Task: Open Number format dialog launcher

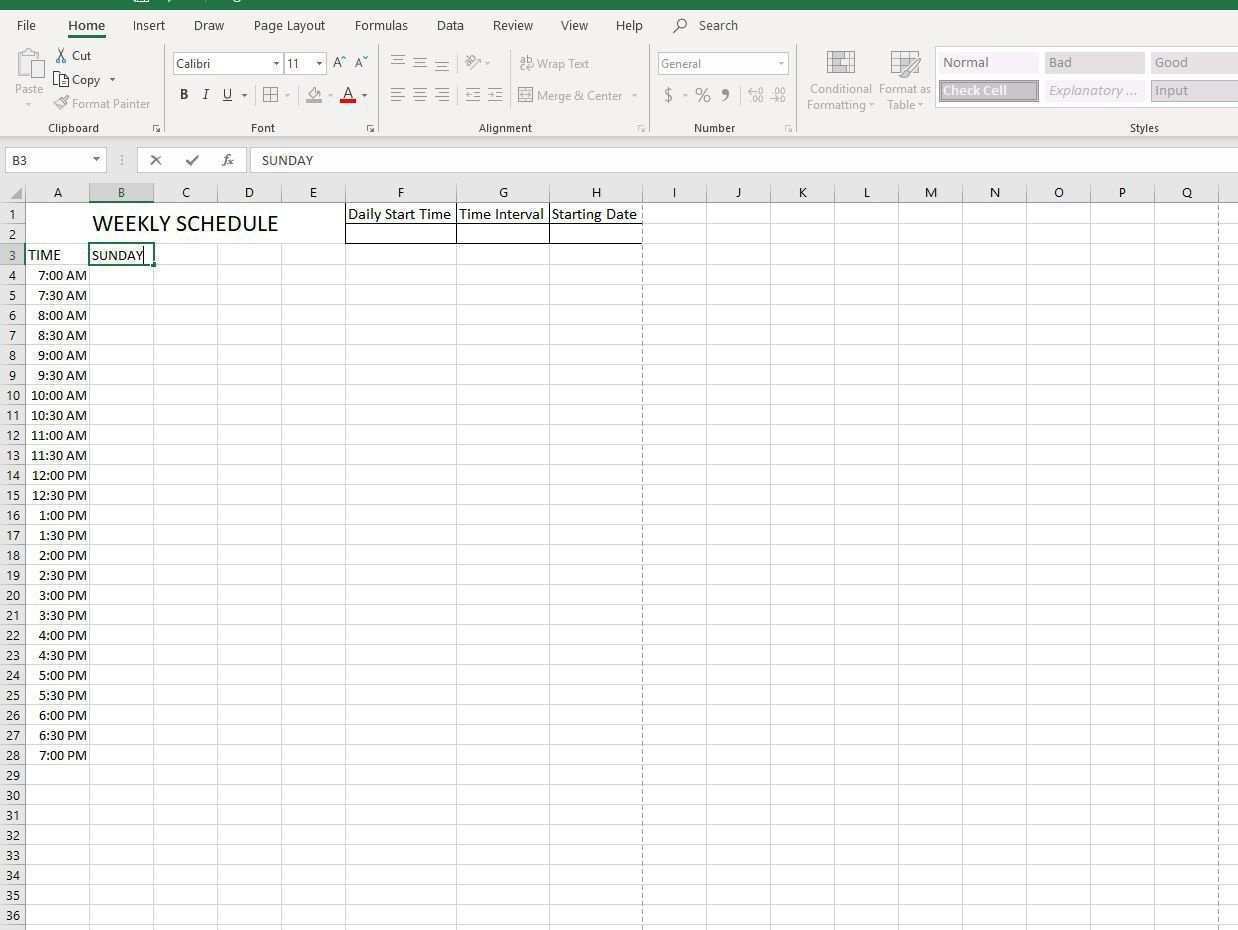Action: tap(789, 129)
